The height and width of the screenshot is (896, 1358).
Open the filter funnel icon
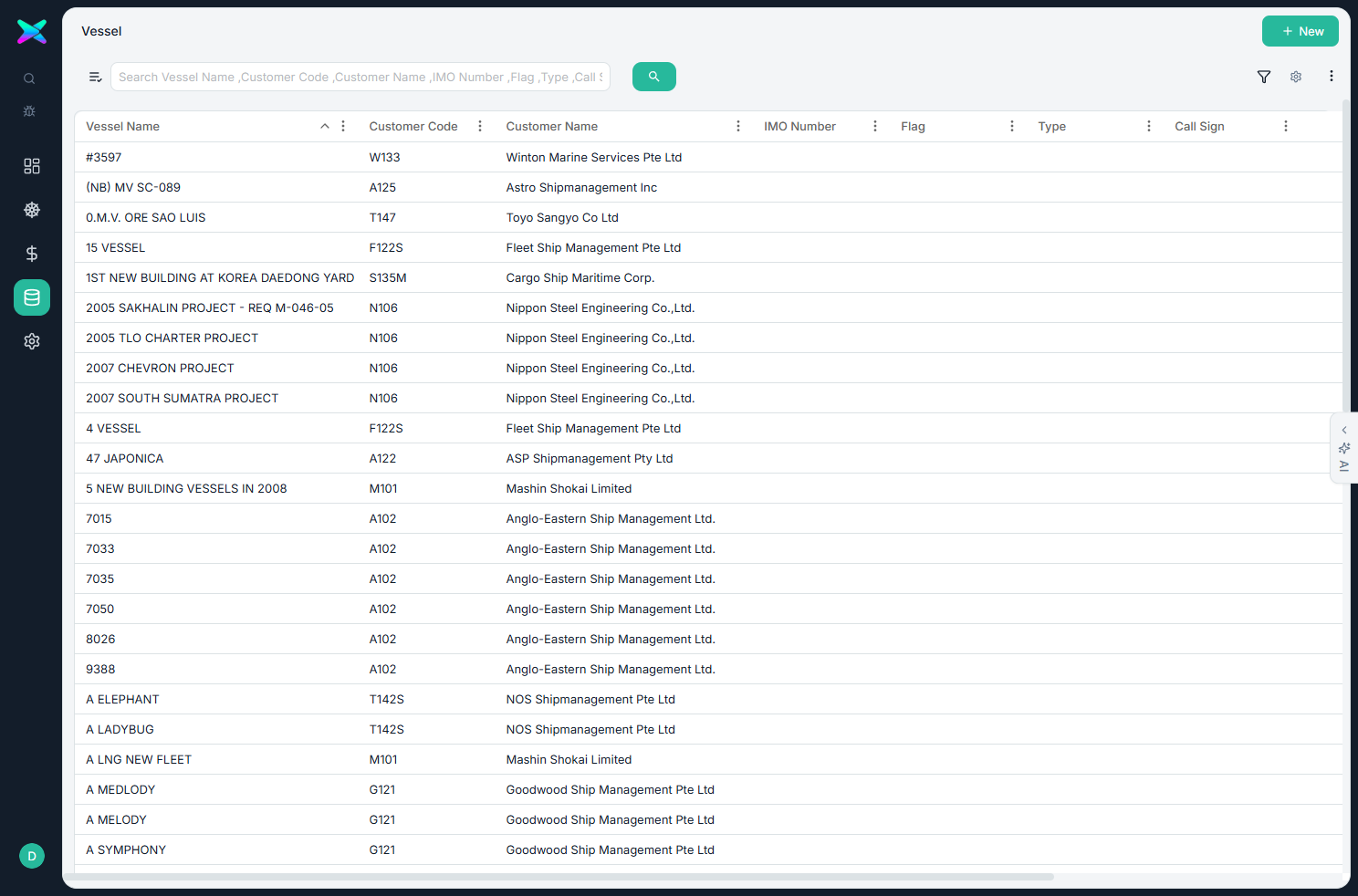(x=1264, y=77)
